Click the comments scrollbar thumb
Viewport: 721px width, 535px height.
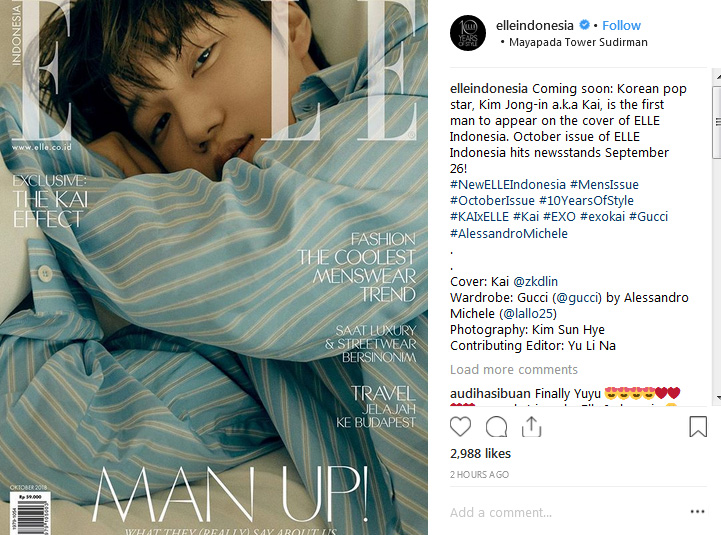(x=717, y=122)
